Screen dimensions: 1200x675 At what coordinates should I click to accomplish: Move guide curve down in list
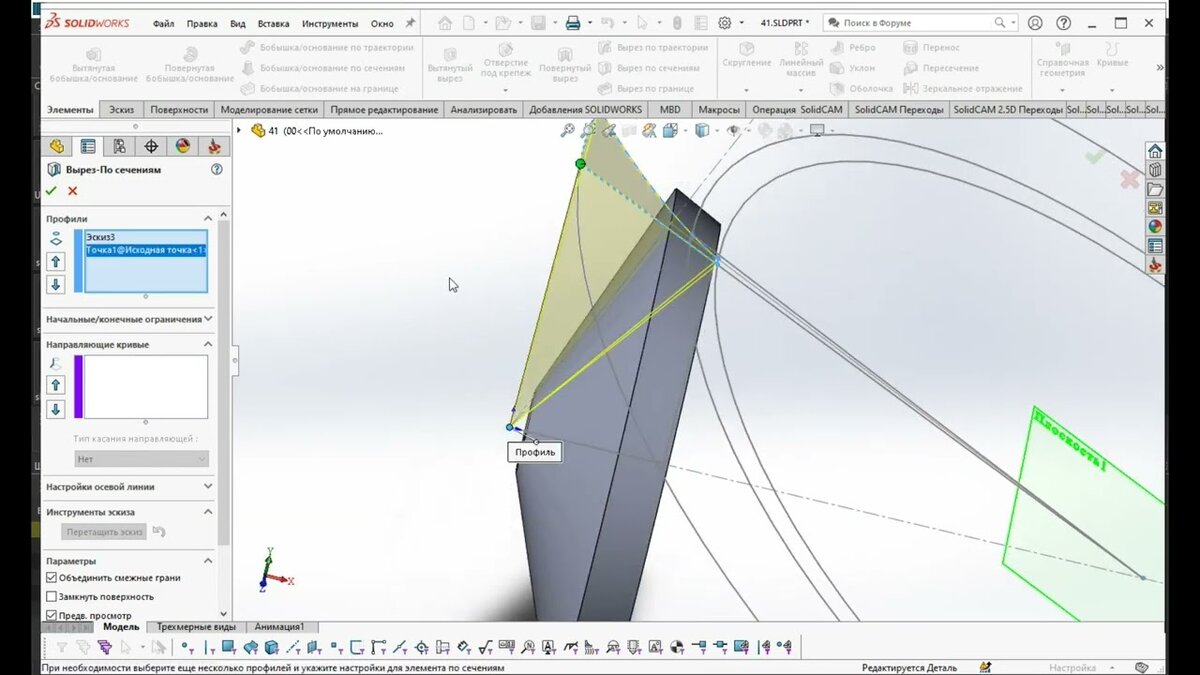[56, 409]
